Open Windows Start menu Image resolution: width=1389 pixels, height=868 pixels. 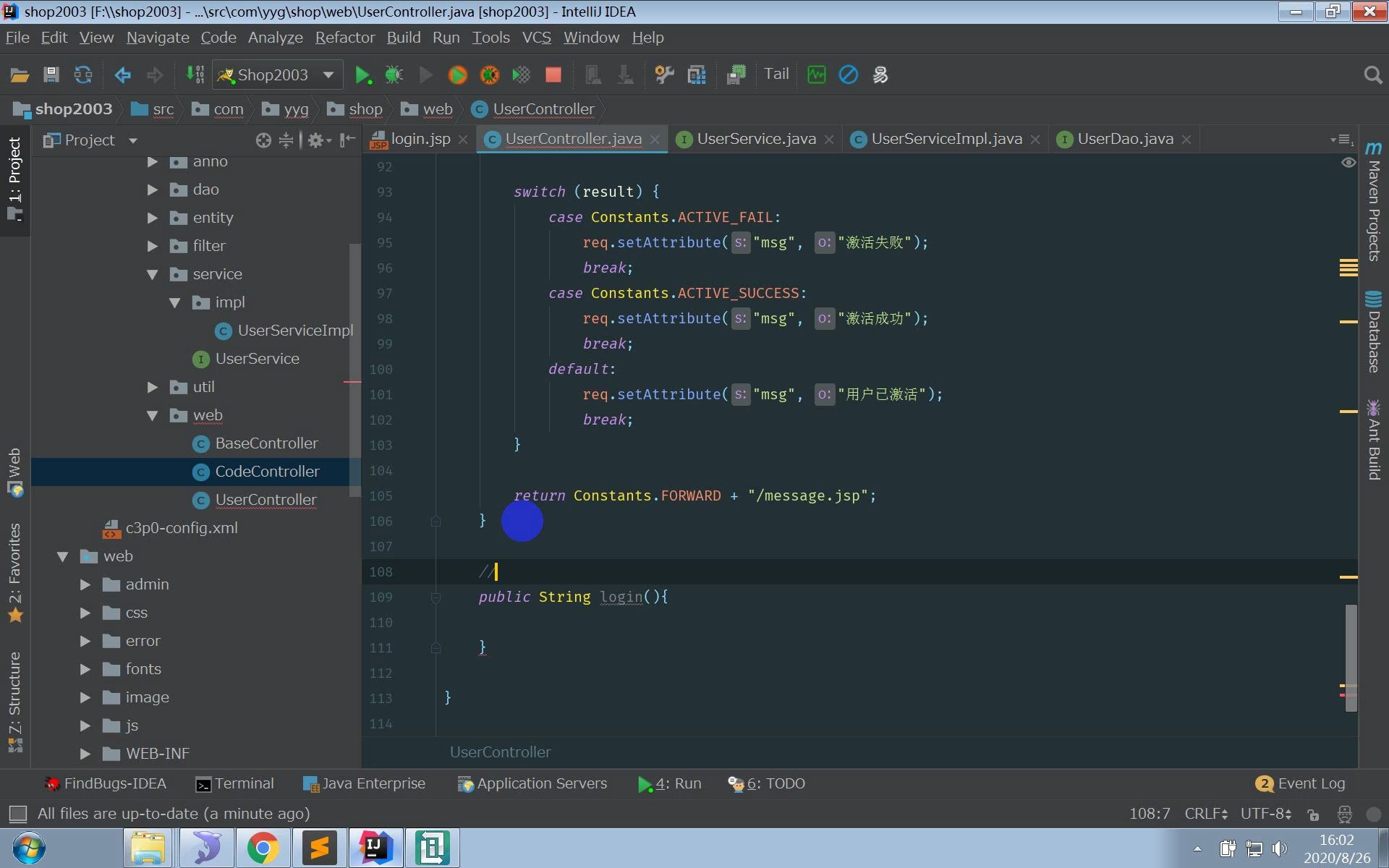[x=29, y=848]
